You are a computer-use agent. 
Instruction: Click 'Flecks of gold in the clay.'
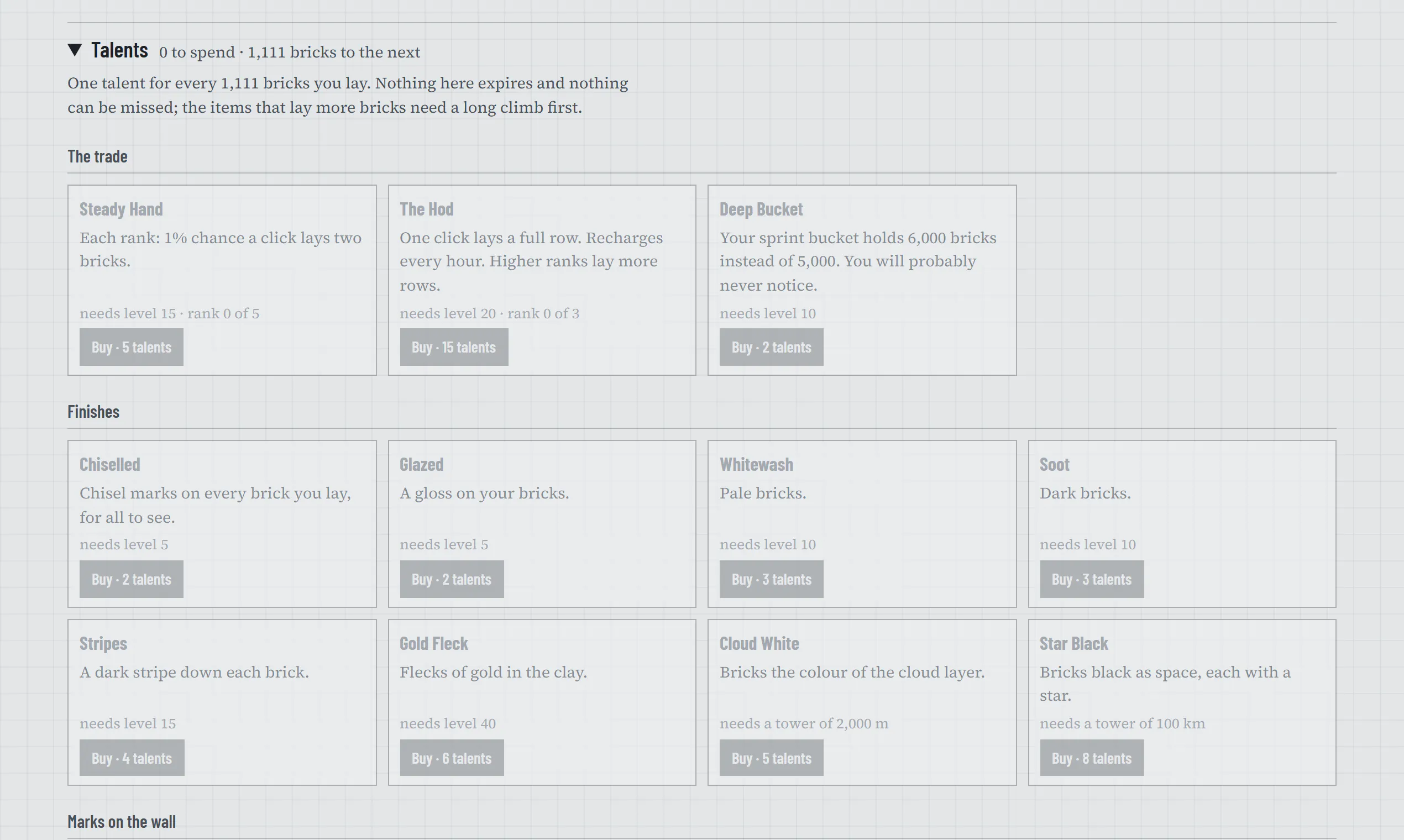pos(493,673)
